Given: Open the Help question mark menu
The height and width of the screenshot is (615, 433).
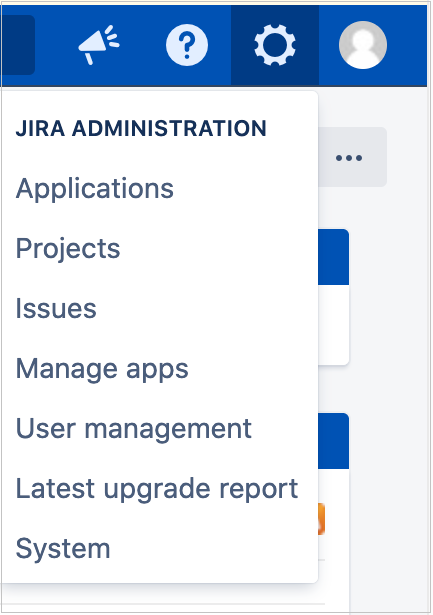Looking at the screenshot, I should point(187,45).
